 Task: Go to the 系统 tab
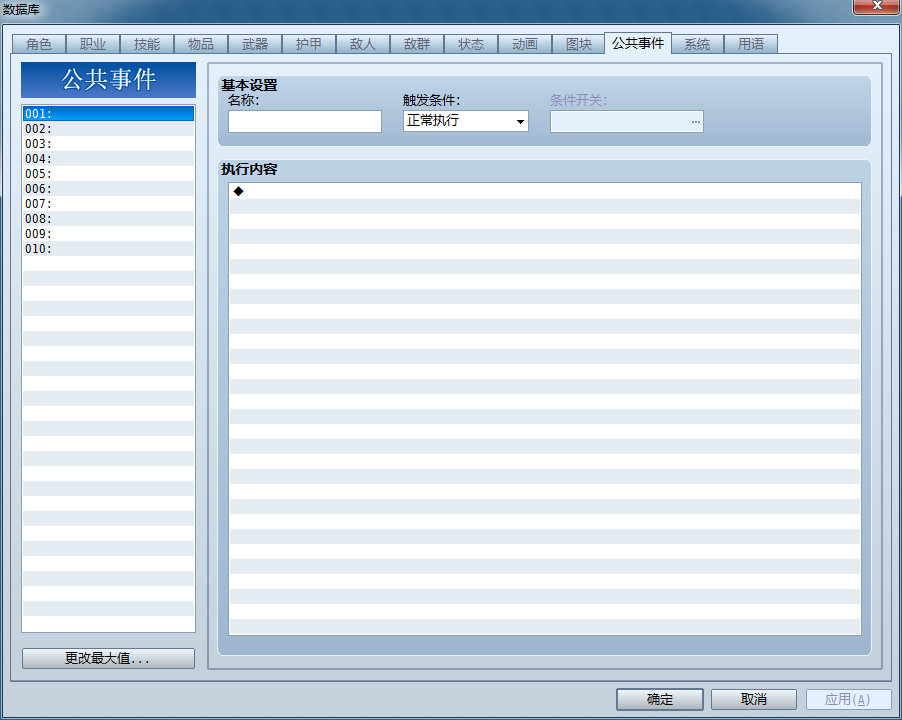tap(697, 44)
